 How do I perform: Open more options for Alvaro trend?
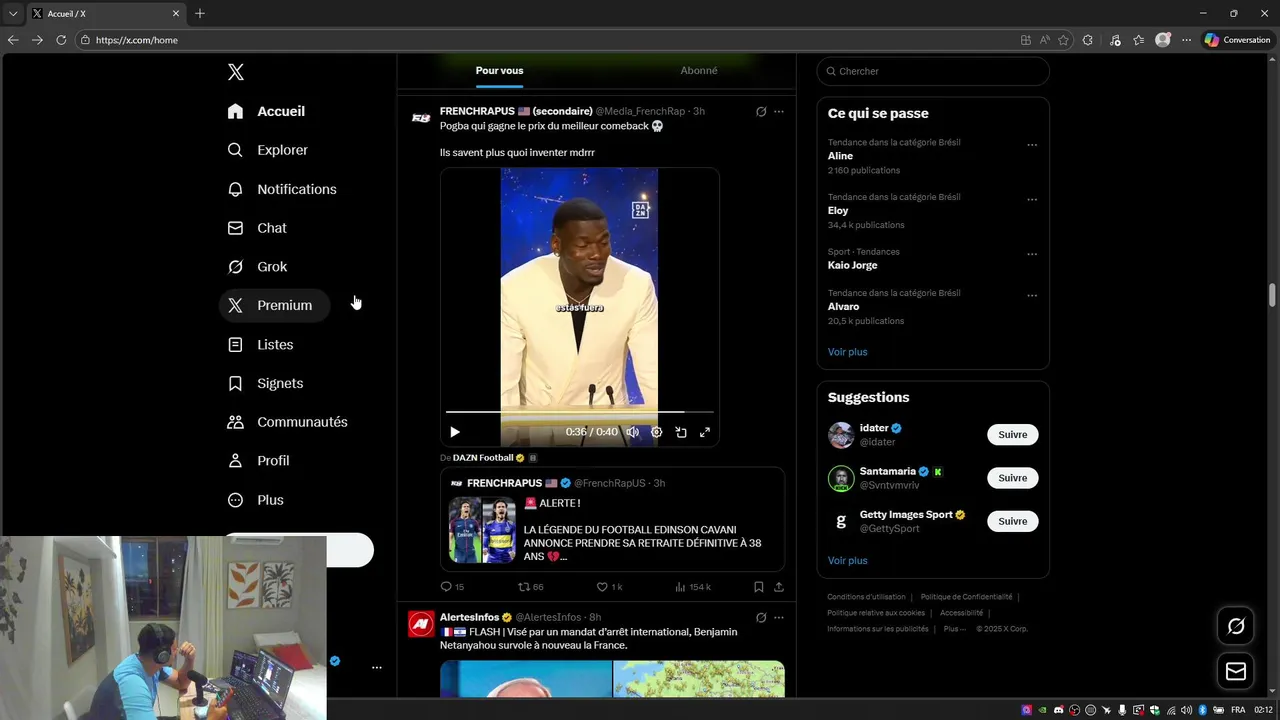pos(1032,296)
